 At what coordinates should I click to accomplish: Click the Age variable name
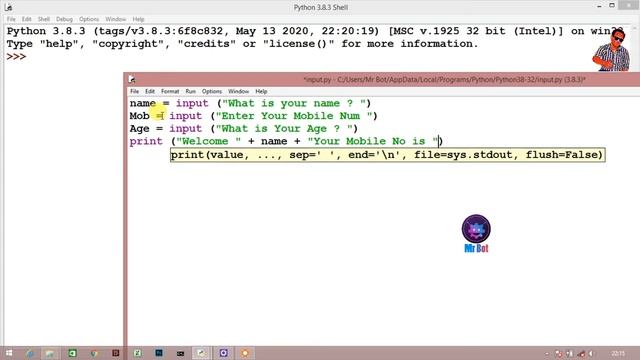click(140, 129)
